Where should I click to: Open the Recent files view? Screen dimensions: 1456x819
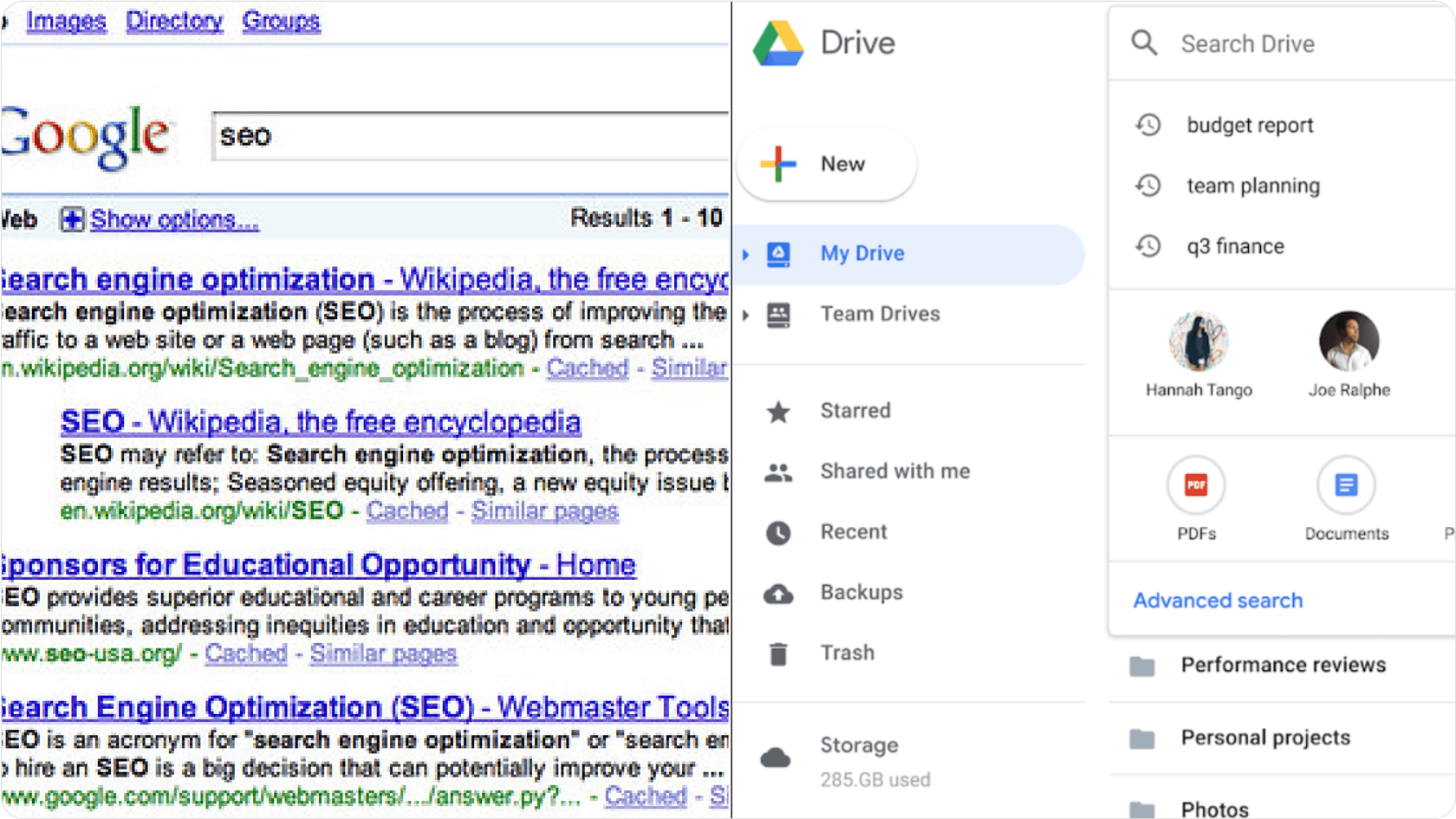853,532
